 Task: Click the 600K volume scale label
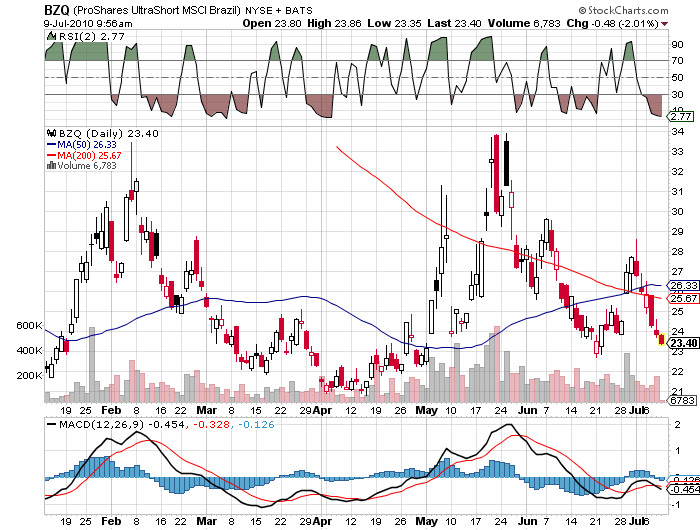pyautogui.click(x=29, y=326)
